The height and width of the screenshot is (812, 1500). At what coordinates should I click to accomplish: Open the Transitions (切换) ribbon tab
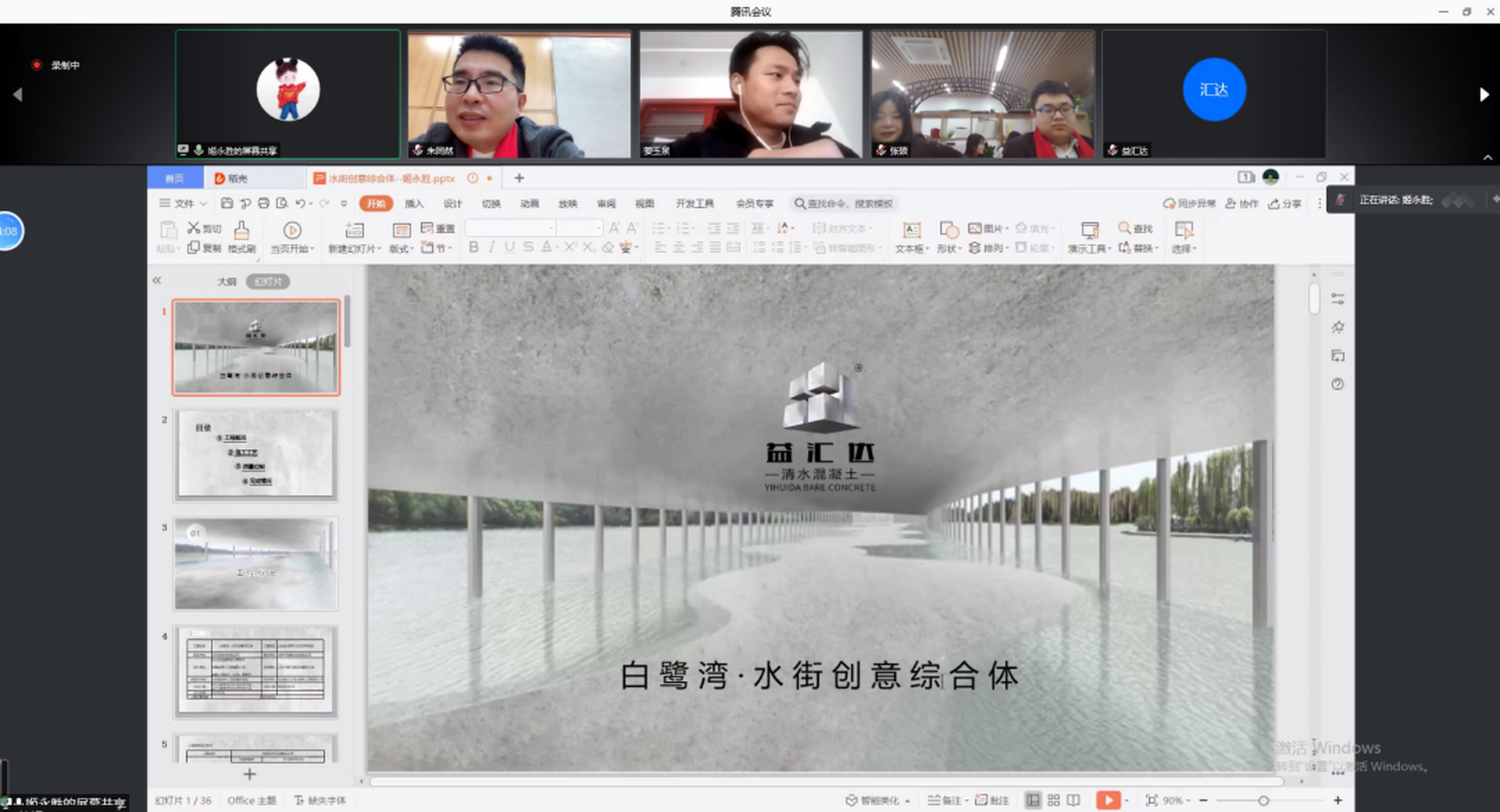coord(491,203)
